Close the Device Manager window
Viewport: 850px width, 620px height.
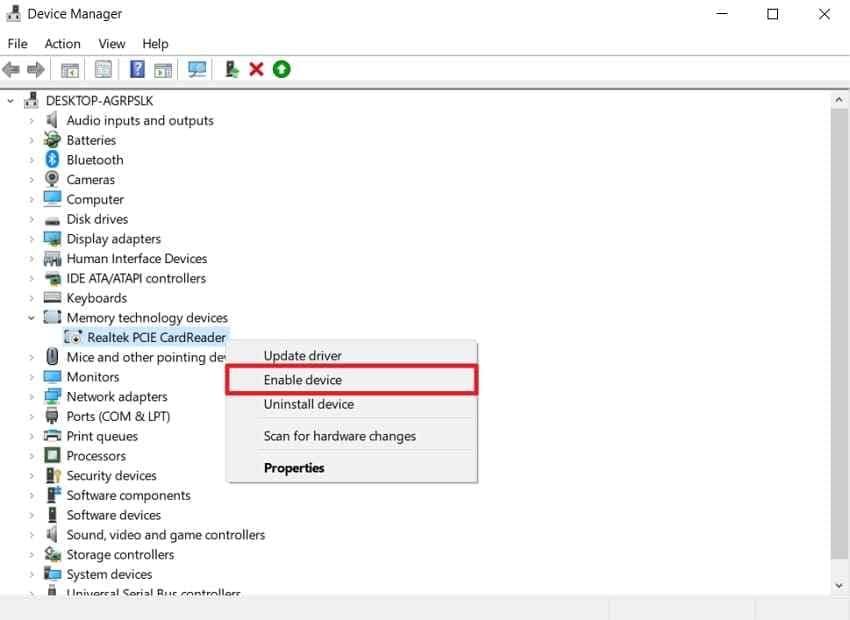click(824, 14)
